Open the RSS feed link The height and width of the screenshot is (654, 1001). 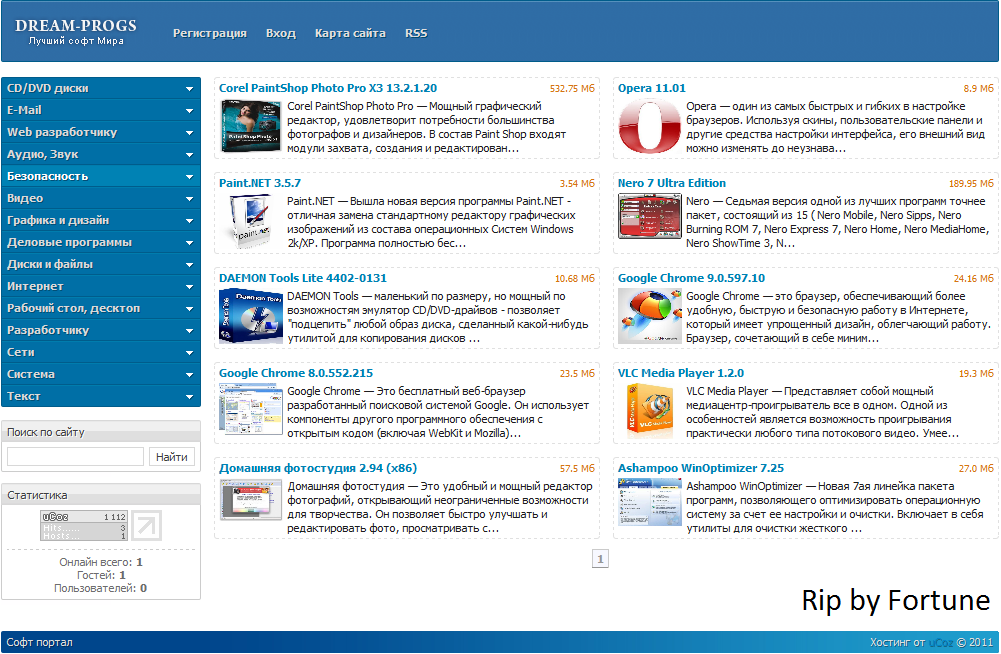point(416,33)
